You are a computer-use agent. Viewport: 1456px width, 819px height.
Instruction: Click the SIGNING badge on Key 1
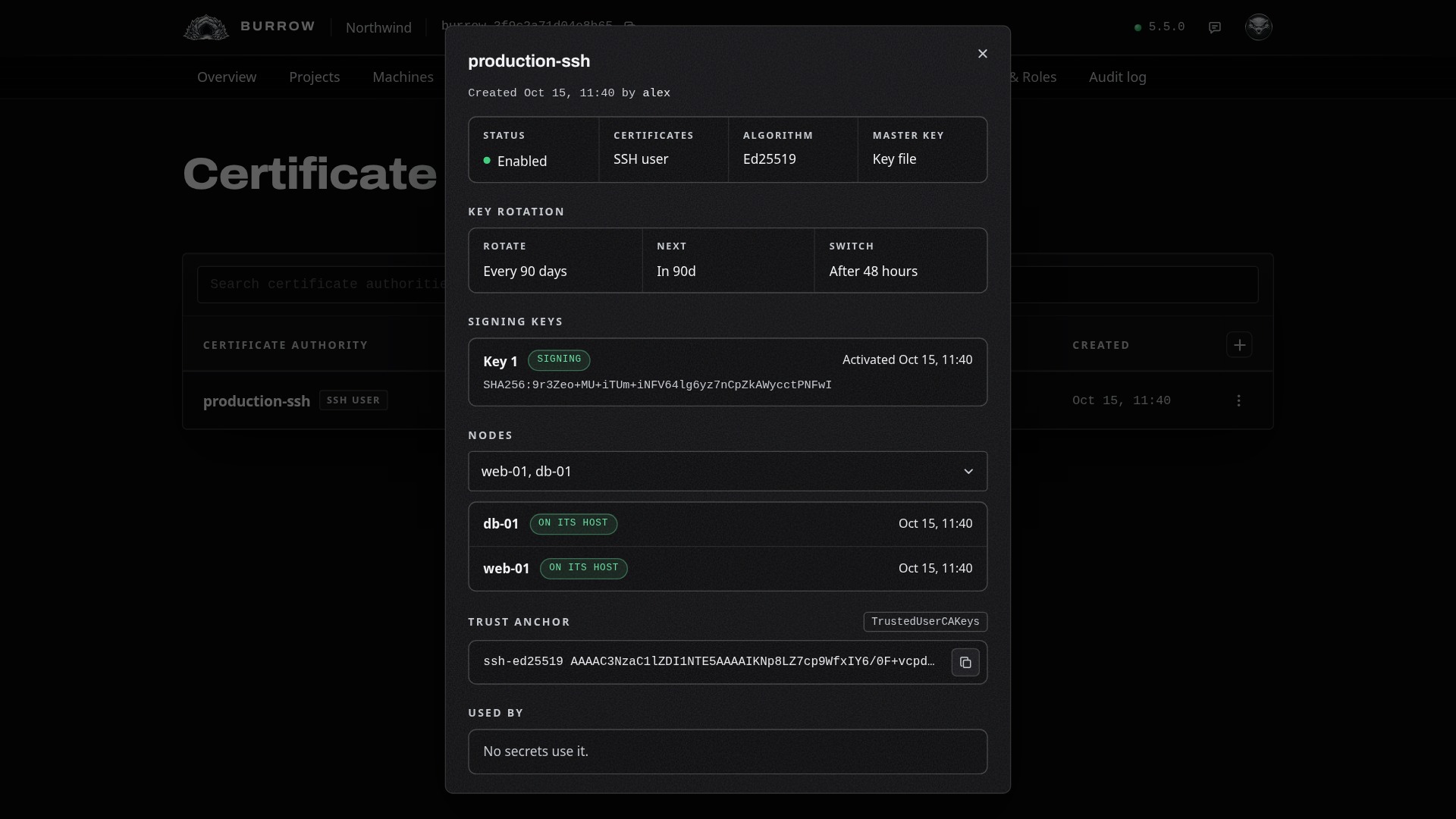point(559,359)
